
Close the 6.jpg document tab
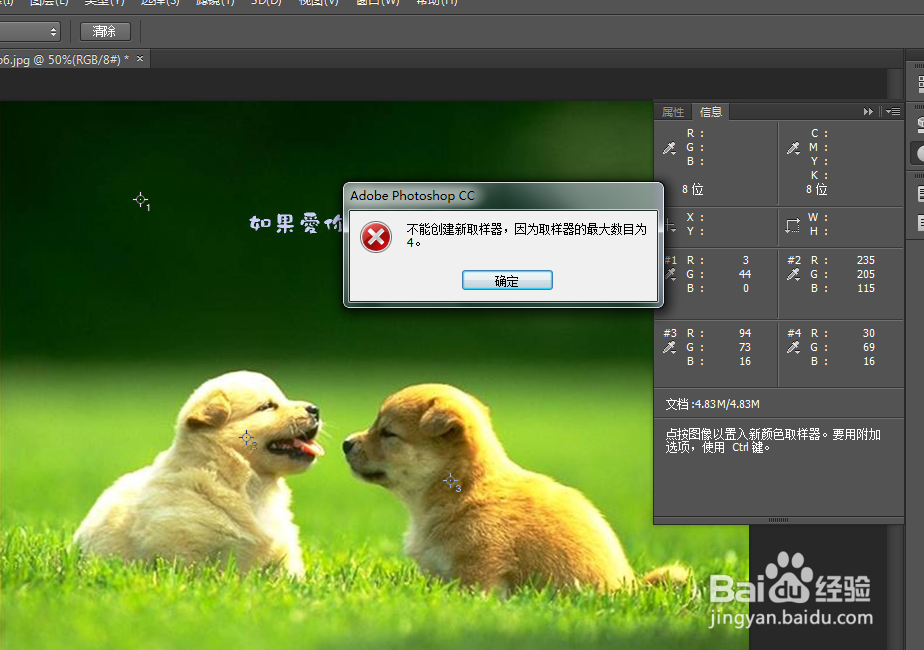pos(140,58)
